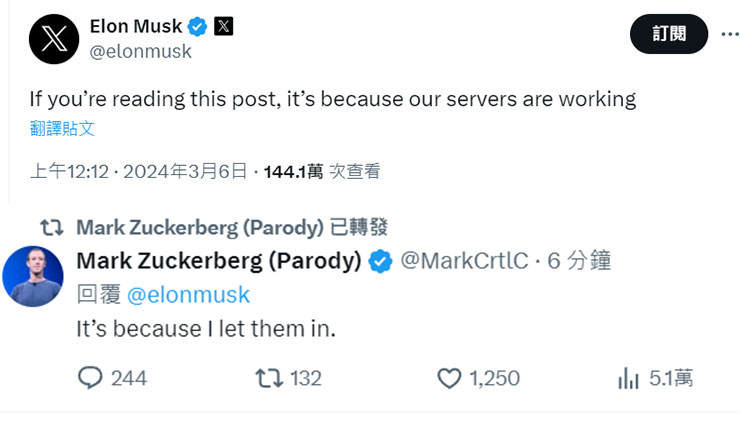The image size is (740, 425).
Task: Open view analytics icon showing 5.1萬
Action: 629,378
